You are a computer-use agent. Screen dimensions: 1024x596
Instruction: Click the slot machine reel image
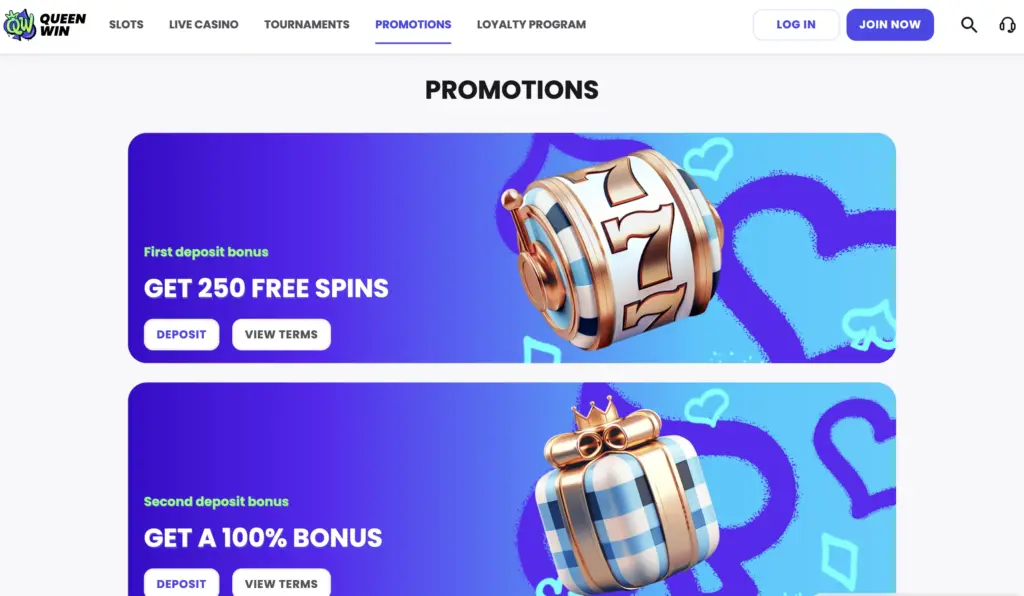coord(612,250)
